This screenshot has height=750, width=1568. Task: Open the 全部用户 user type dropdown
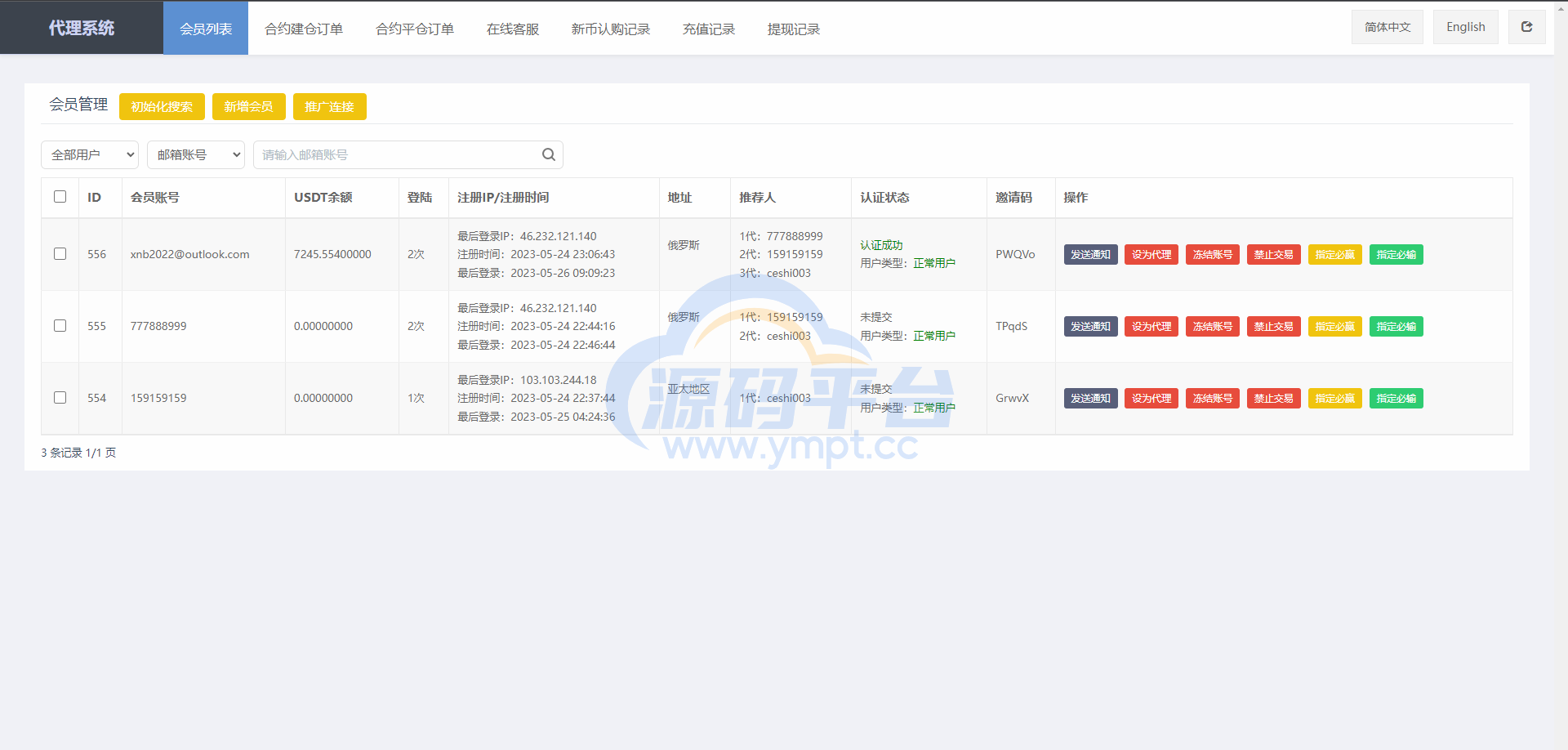click(90, 154)
